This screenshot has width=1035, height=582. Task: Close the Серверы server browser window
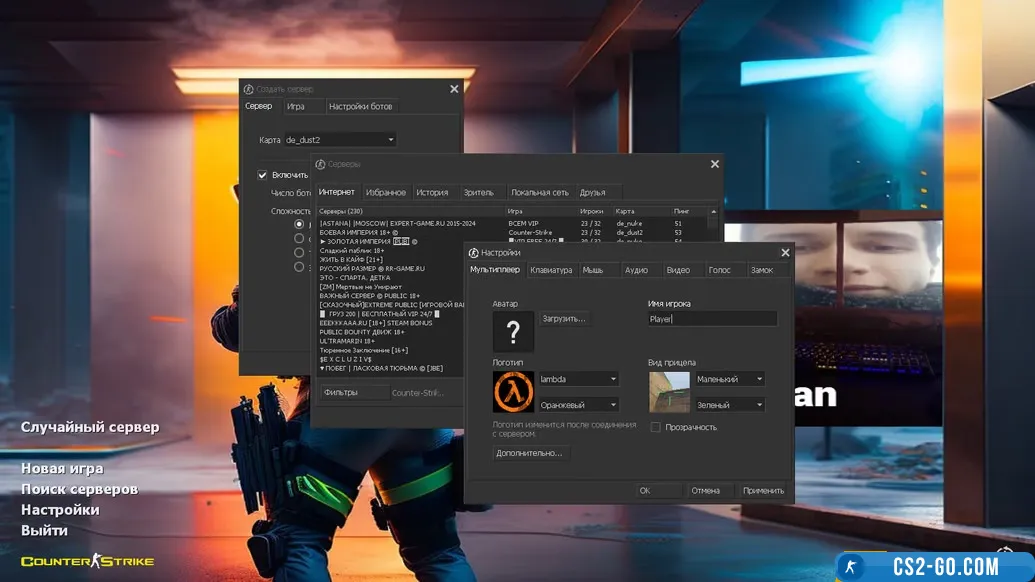(715, 164)
